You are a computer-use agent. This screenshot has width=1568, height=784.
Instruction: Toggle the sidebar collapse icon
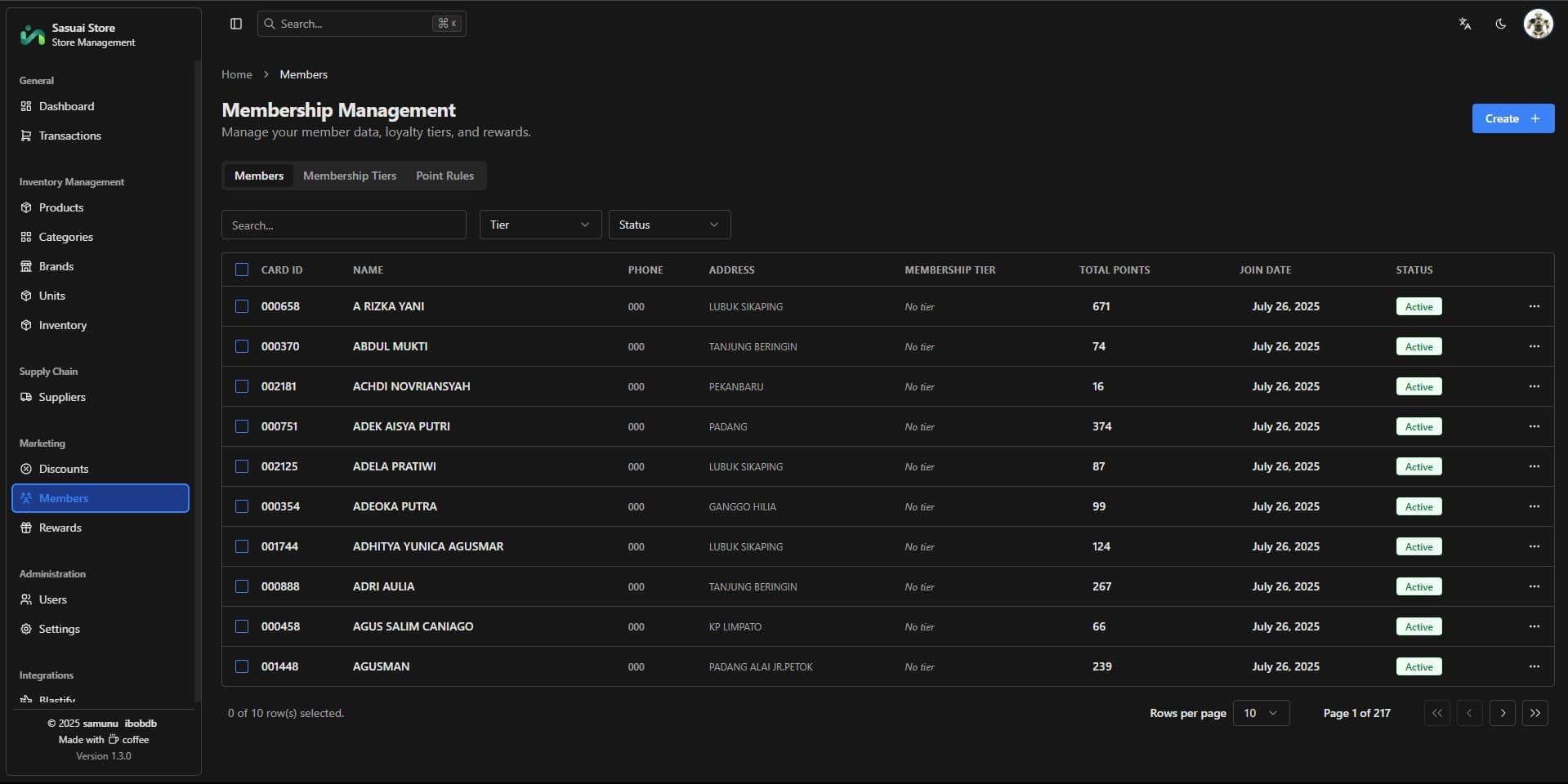[x=236, y=24]
